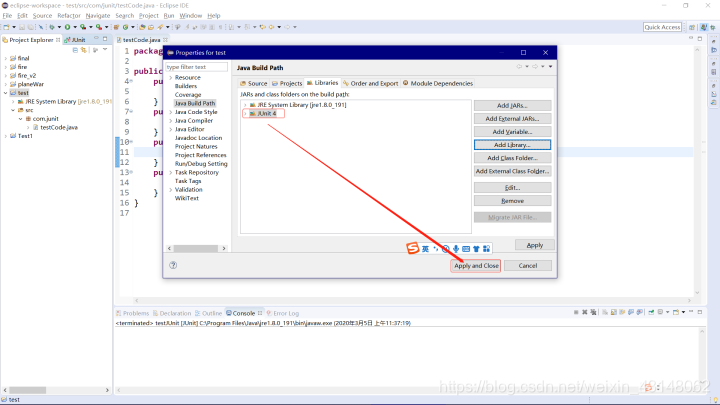
Task: Click Remove All Terminated Launches in Console
Action: coord(593,312)
